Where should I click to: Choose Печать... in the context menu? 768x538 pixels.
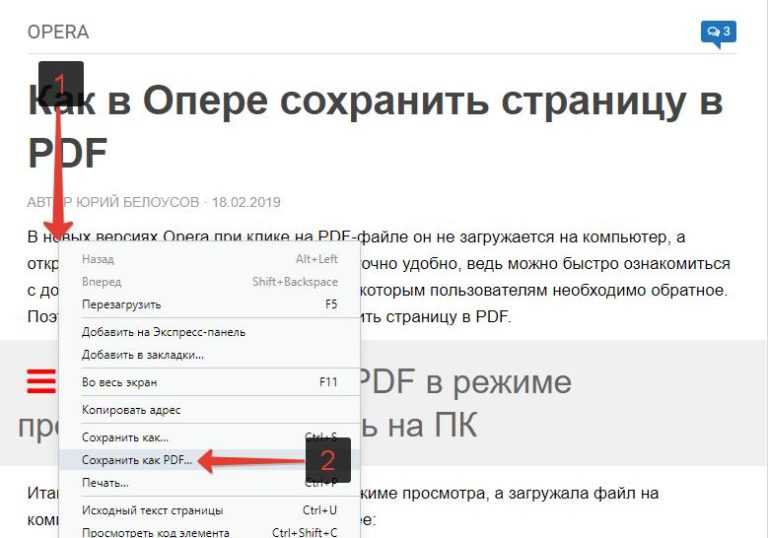pos(210,483)
